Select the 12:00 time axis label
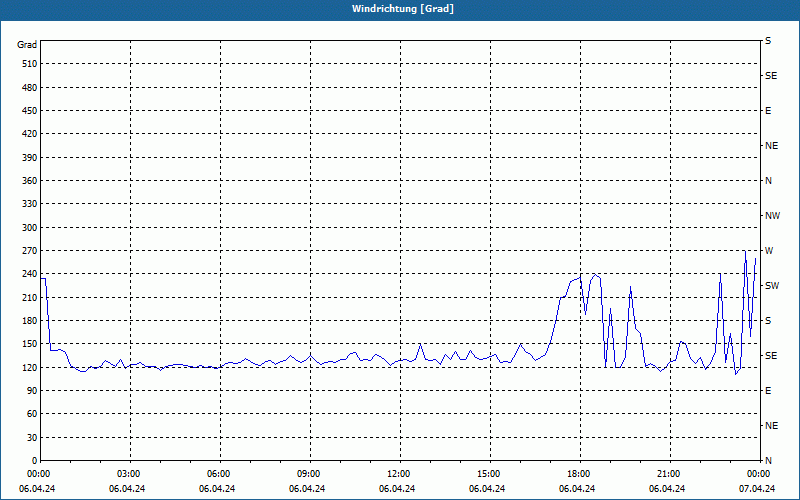This screenshot has width=800, height=500. click(401, 474)
